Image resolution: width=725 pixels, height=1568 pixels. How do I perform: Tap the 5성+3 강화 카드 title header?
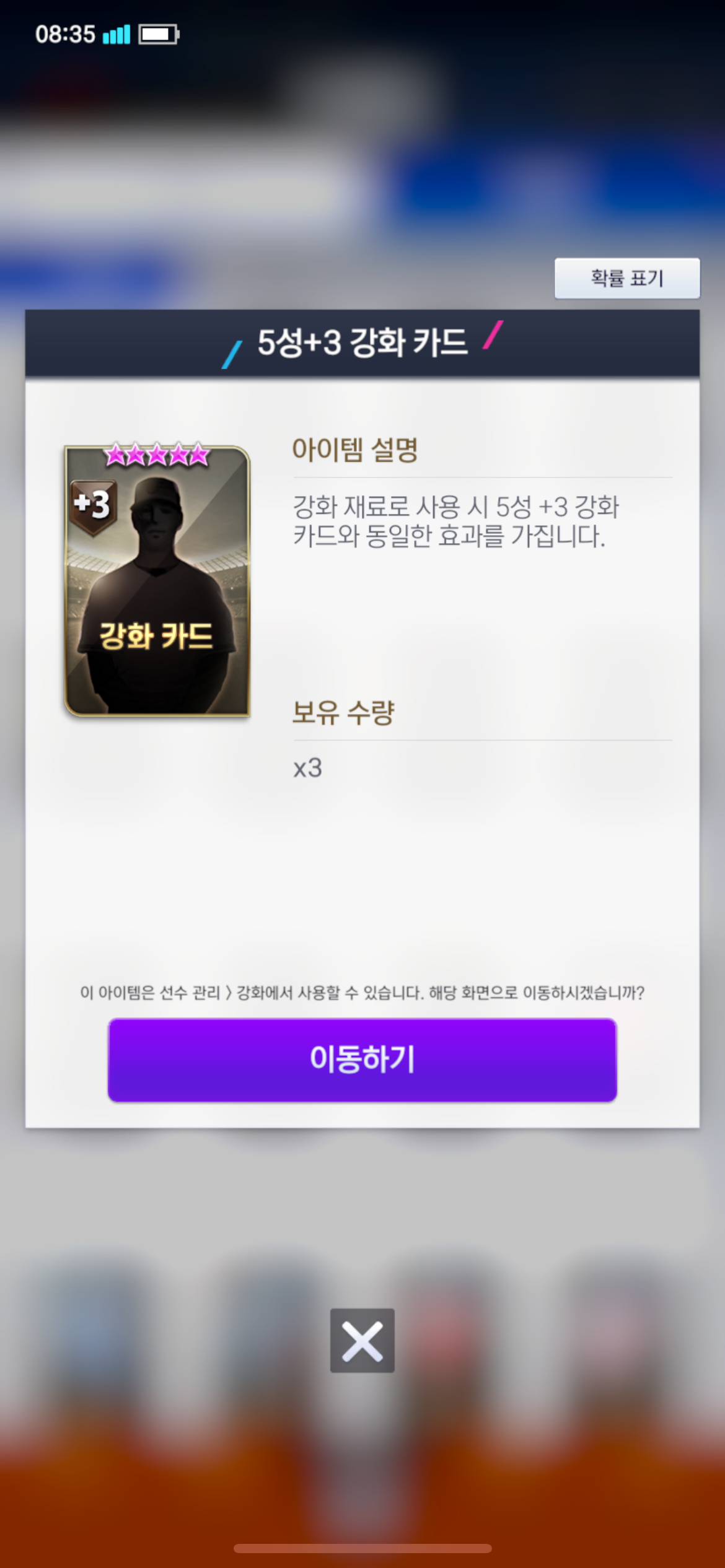coord(362,342)
